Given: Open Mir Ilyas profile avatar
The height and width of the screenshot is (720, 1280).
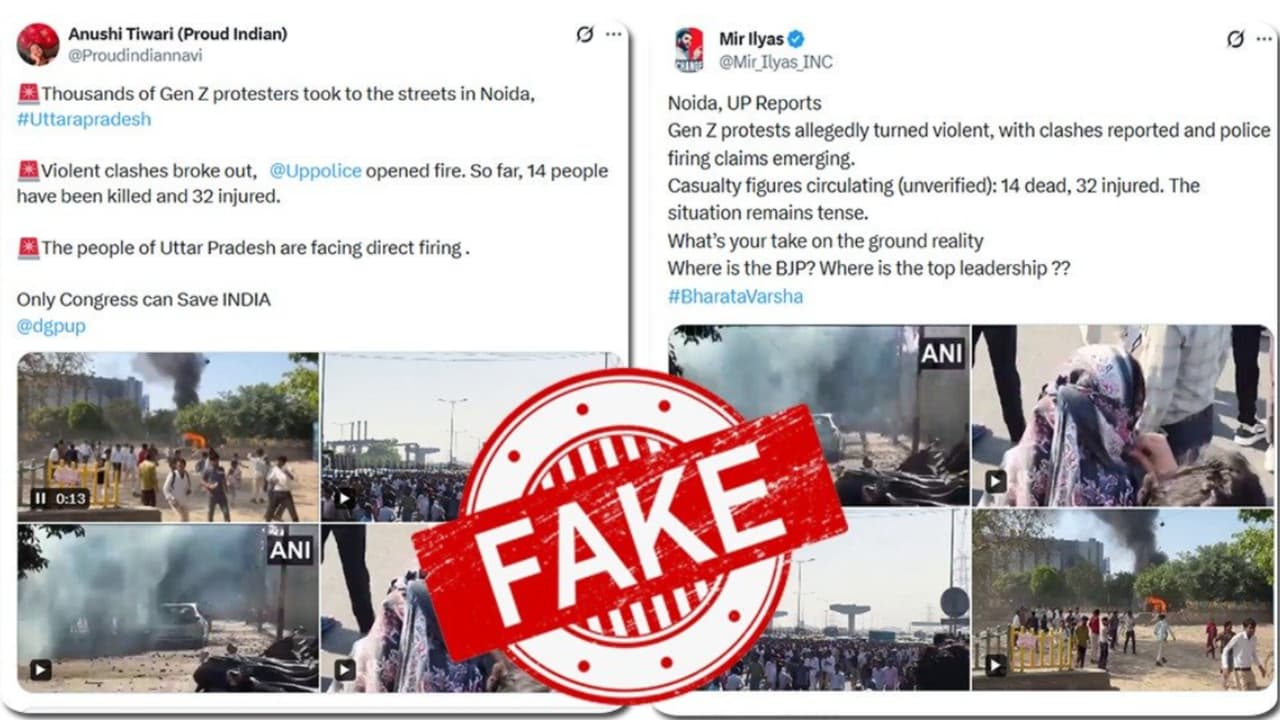Looking at the screenshot, I should (x=689, y=49).
